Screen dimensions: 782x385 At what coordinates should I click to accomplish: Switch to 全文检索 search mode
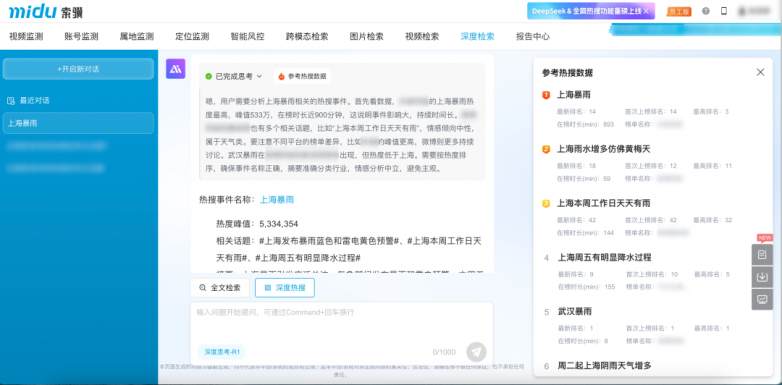(x=220, y=288)
